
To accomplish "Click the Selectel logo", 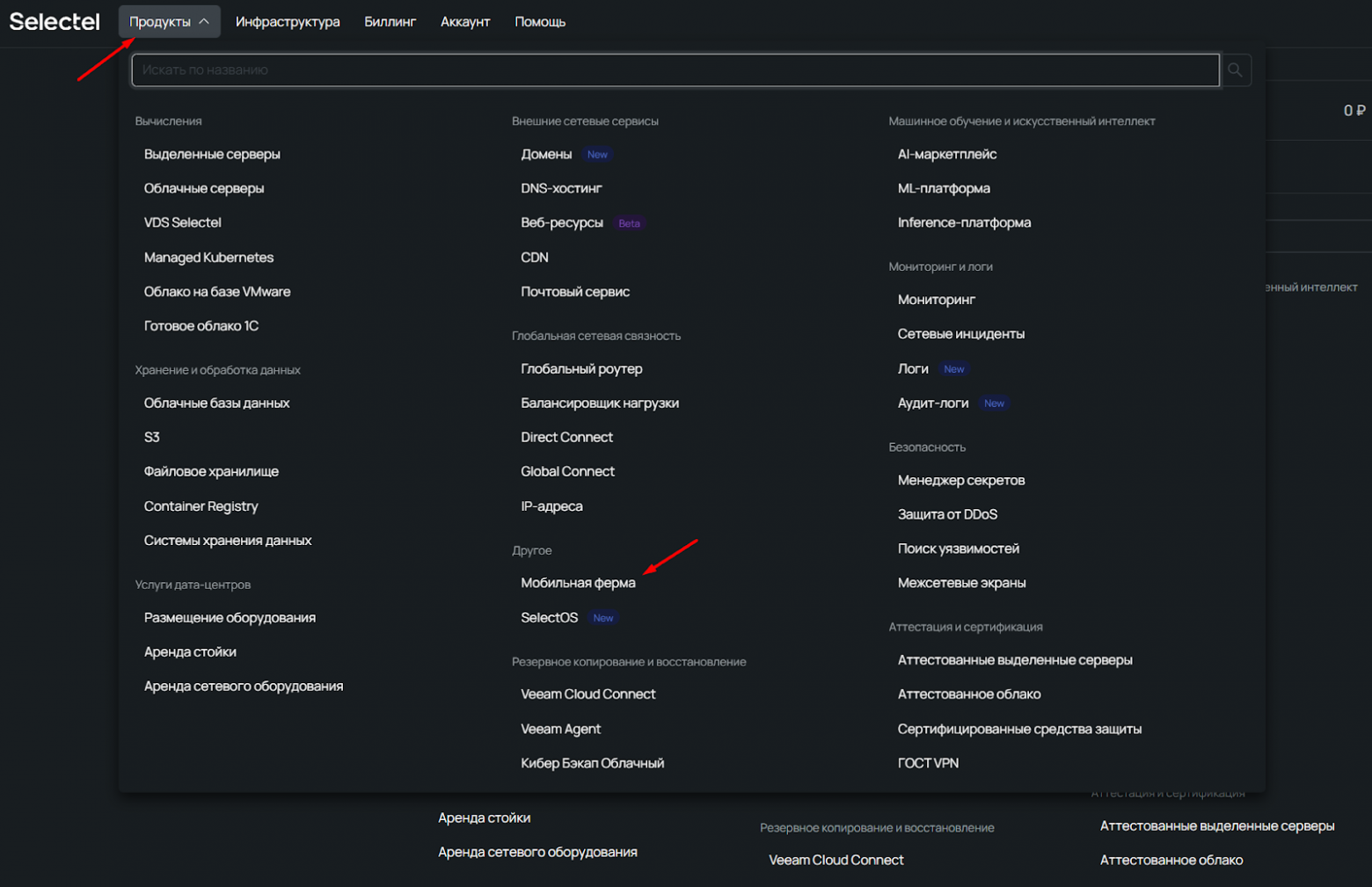I will pyautogui.click(x=55, y=21).
